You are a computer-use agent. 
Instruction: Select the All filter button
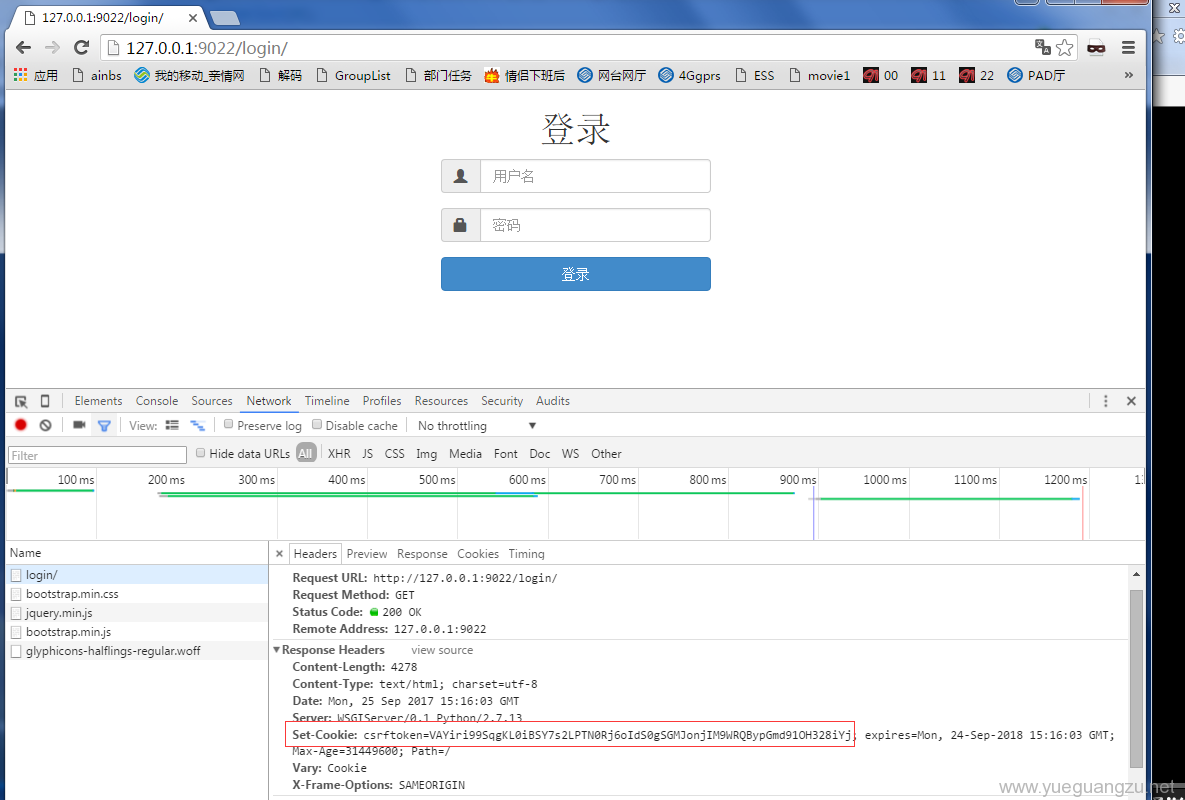pyautogui.click(x=305, y=453)
